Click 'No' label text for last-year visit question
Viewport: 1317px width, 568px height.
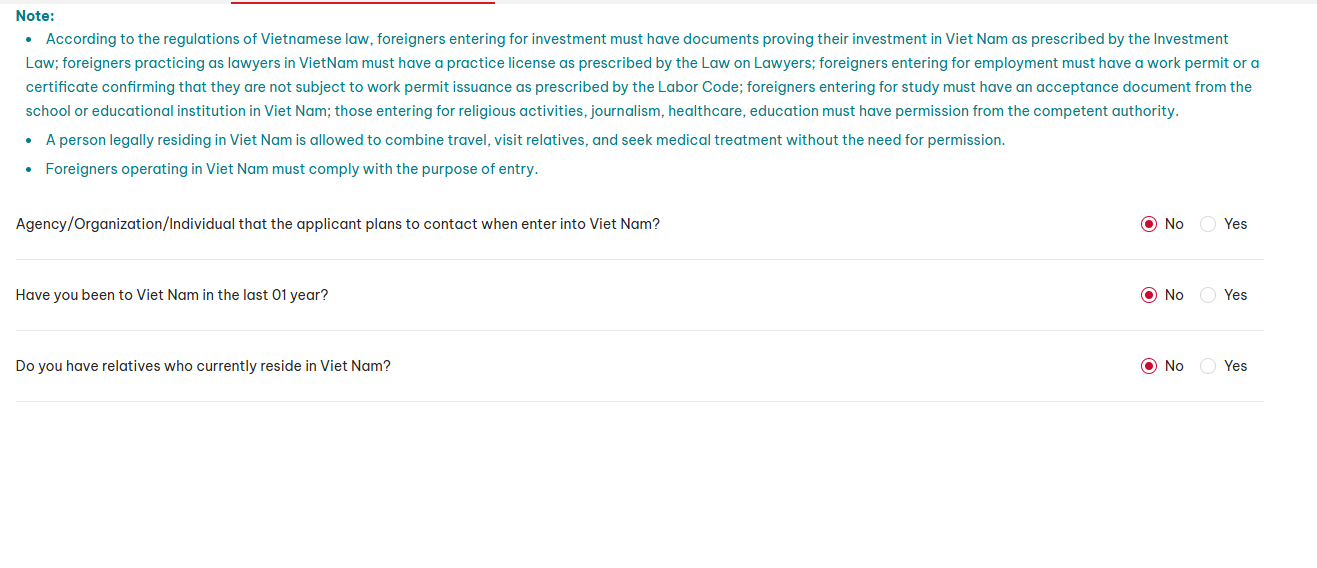pos(1174,295)
